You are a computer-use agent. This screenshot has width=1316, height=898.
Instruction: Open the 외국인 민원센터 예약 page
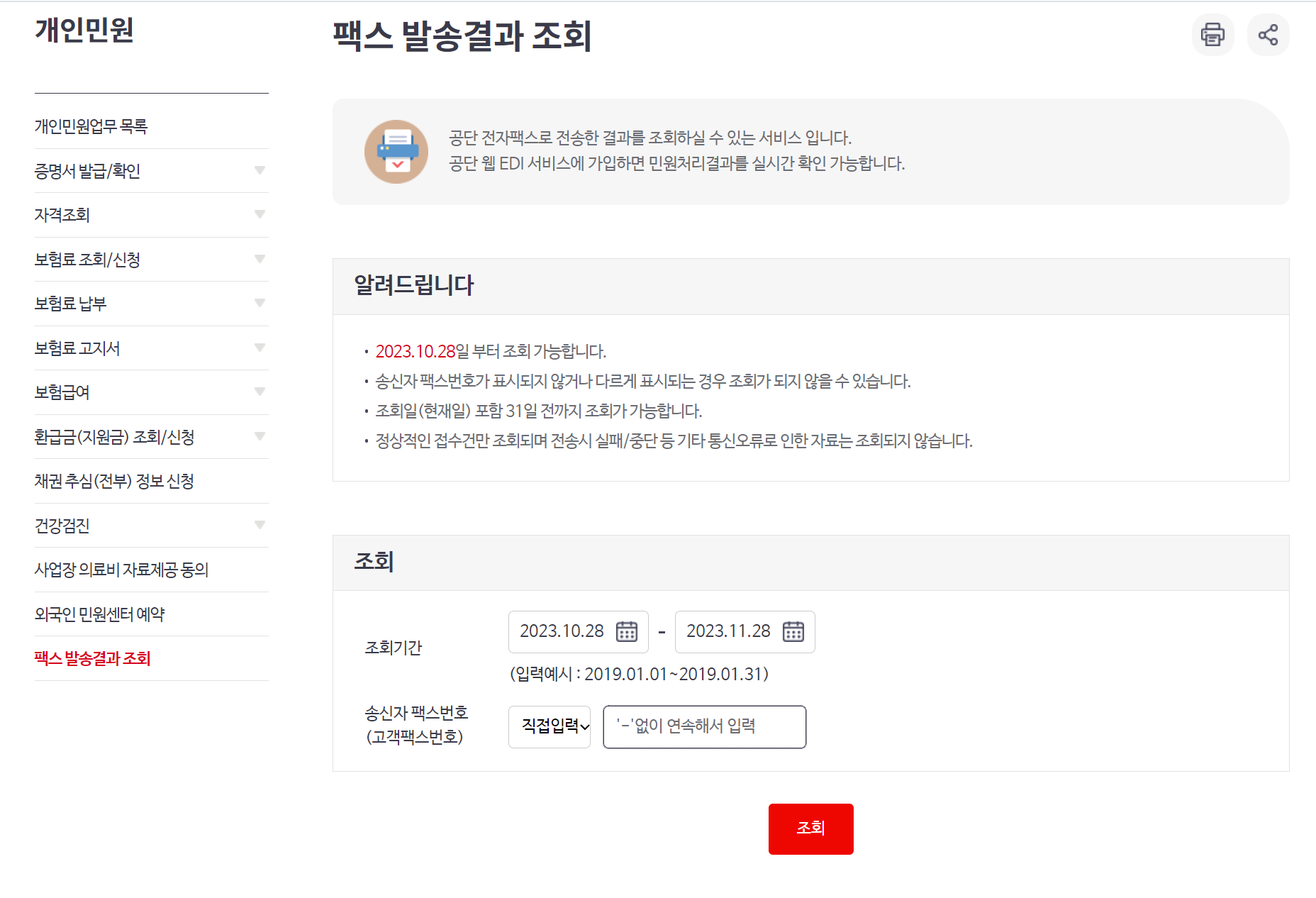coord(100,614)
